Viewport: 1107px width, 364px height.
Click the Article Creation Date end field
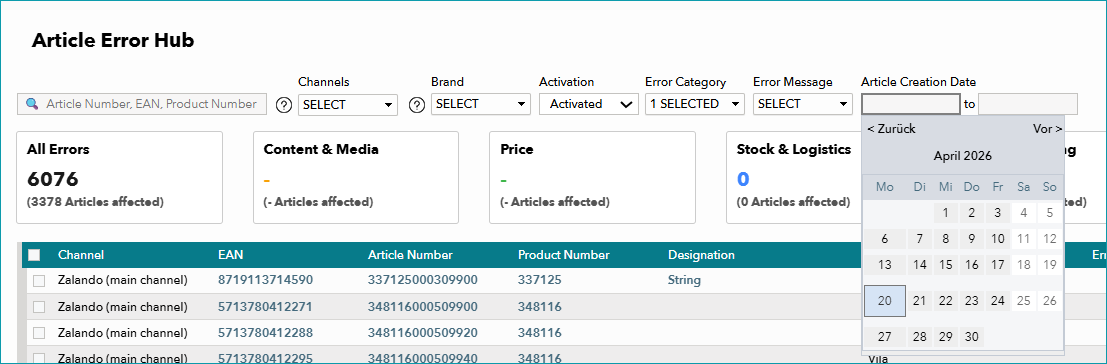point(1028,104)
